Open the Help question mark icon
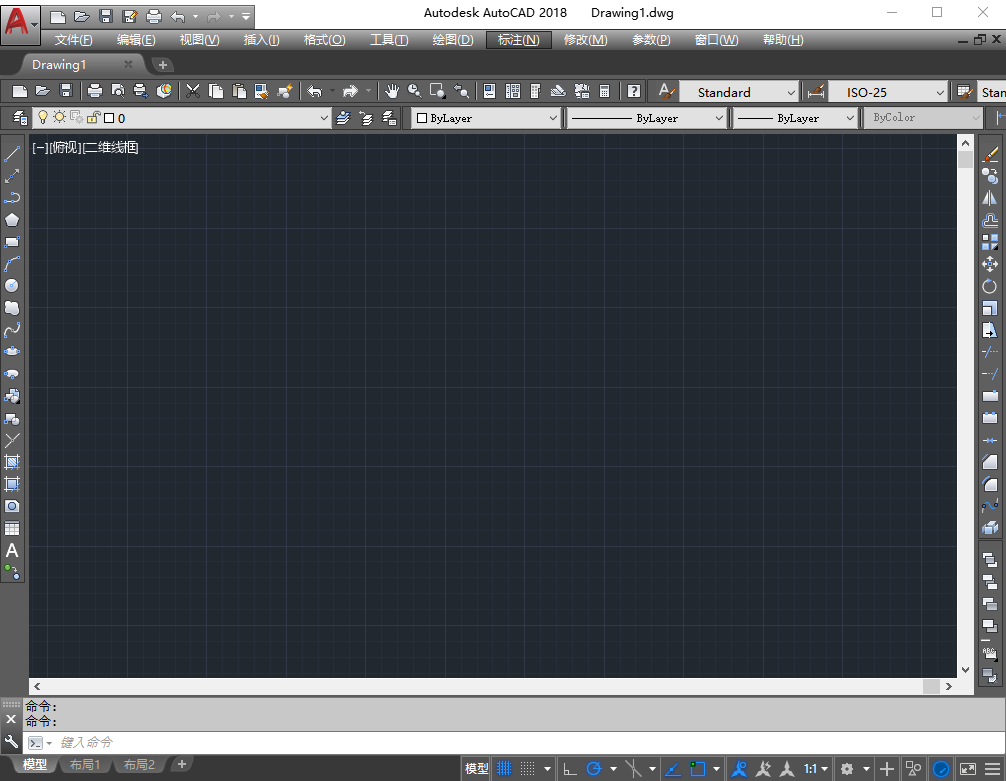 point(633,92)
